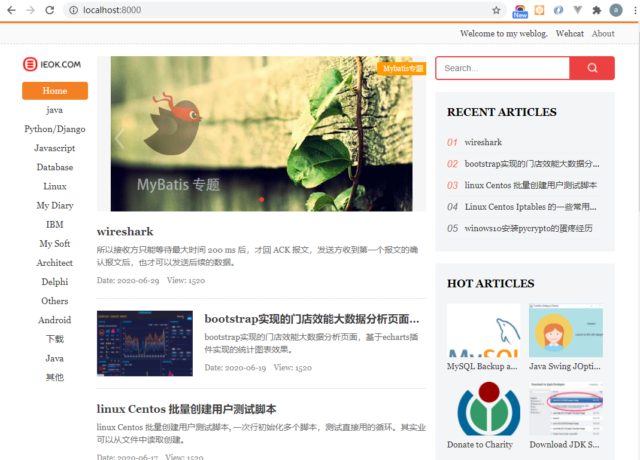Click the IEOK.COM site logo

pyautogui.click(x=52, y=64)
